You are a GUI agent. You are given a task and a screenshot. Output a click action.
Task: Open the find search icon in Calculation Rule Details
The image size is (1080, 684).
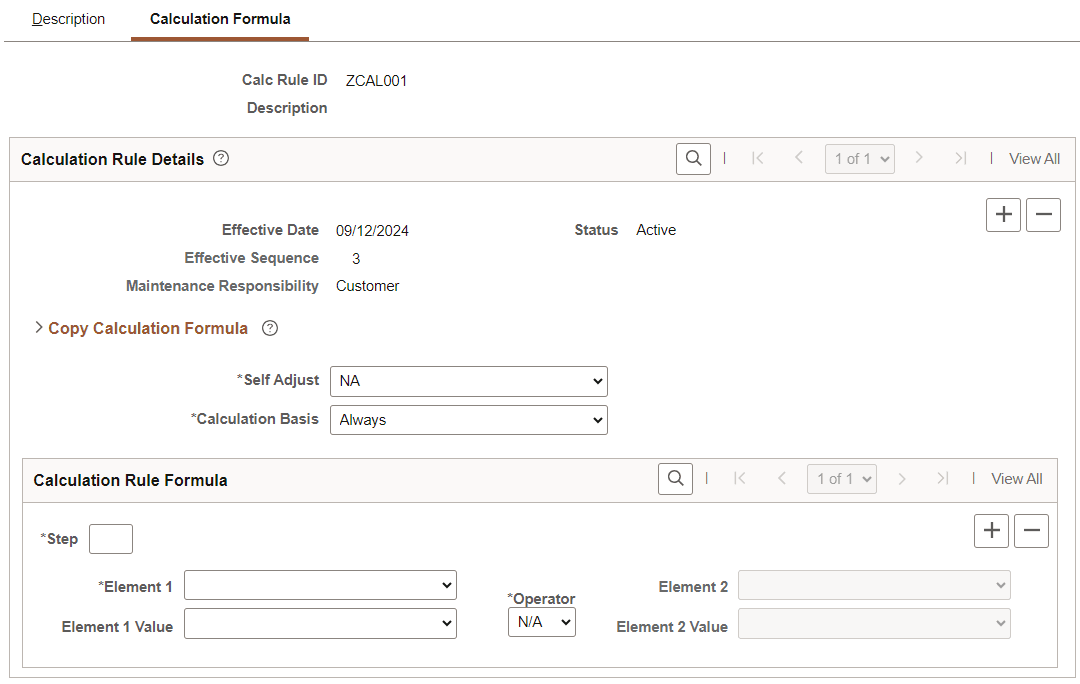click(693, 158)
